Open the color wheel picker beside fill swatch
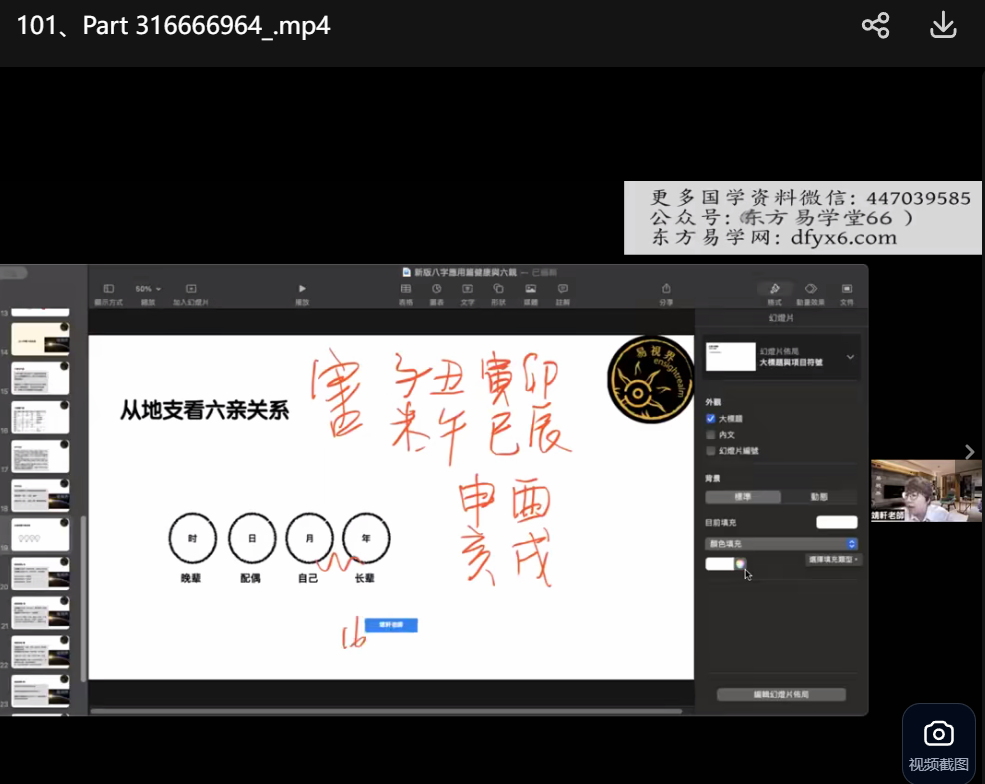 pos(741,564)
